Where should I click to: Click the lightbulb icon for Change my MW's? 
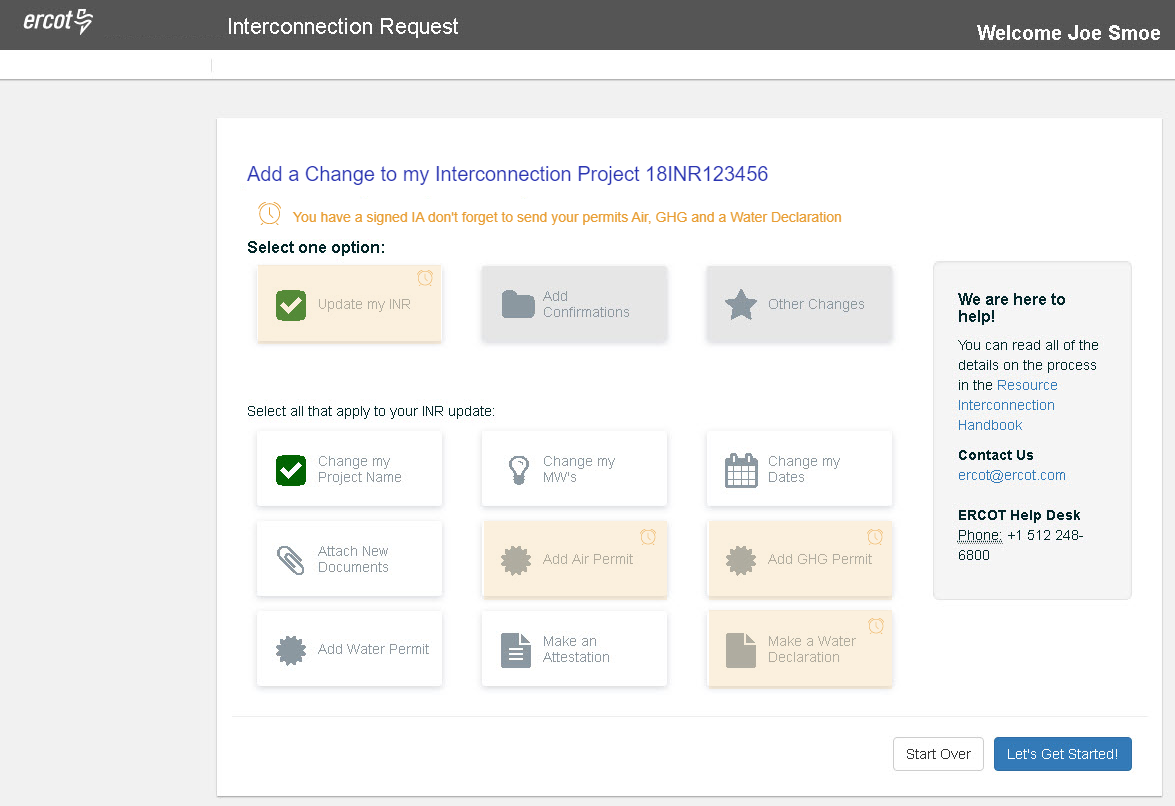pyautogui.click(x=518, y=470)
